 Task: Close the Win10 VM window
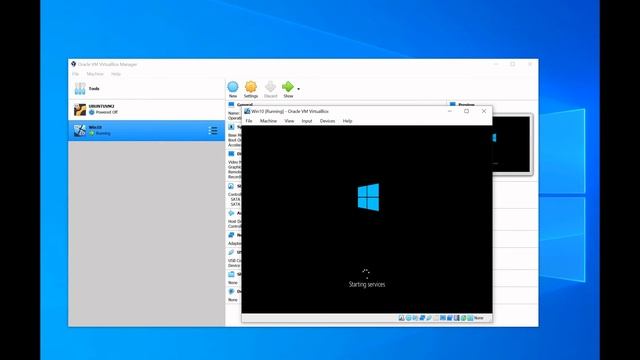point(484,111)
